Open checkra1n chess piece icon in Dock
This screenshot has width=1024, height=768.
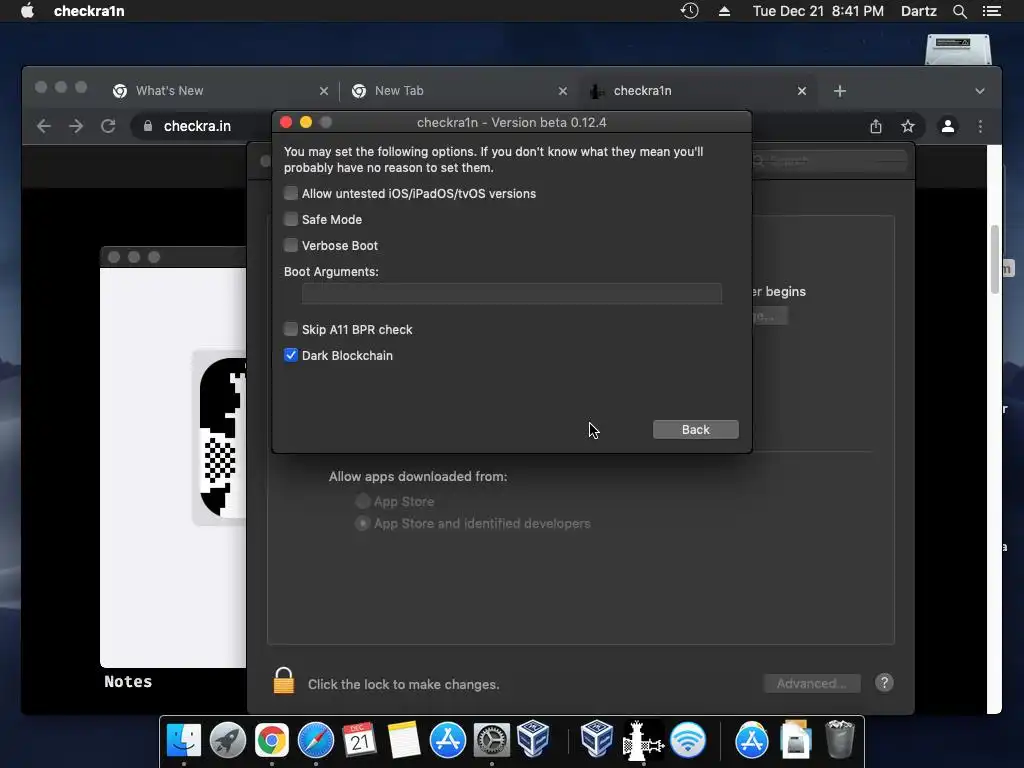(643, 740)
